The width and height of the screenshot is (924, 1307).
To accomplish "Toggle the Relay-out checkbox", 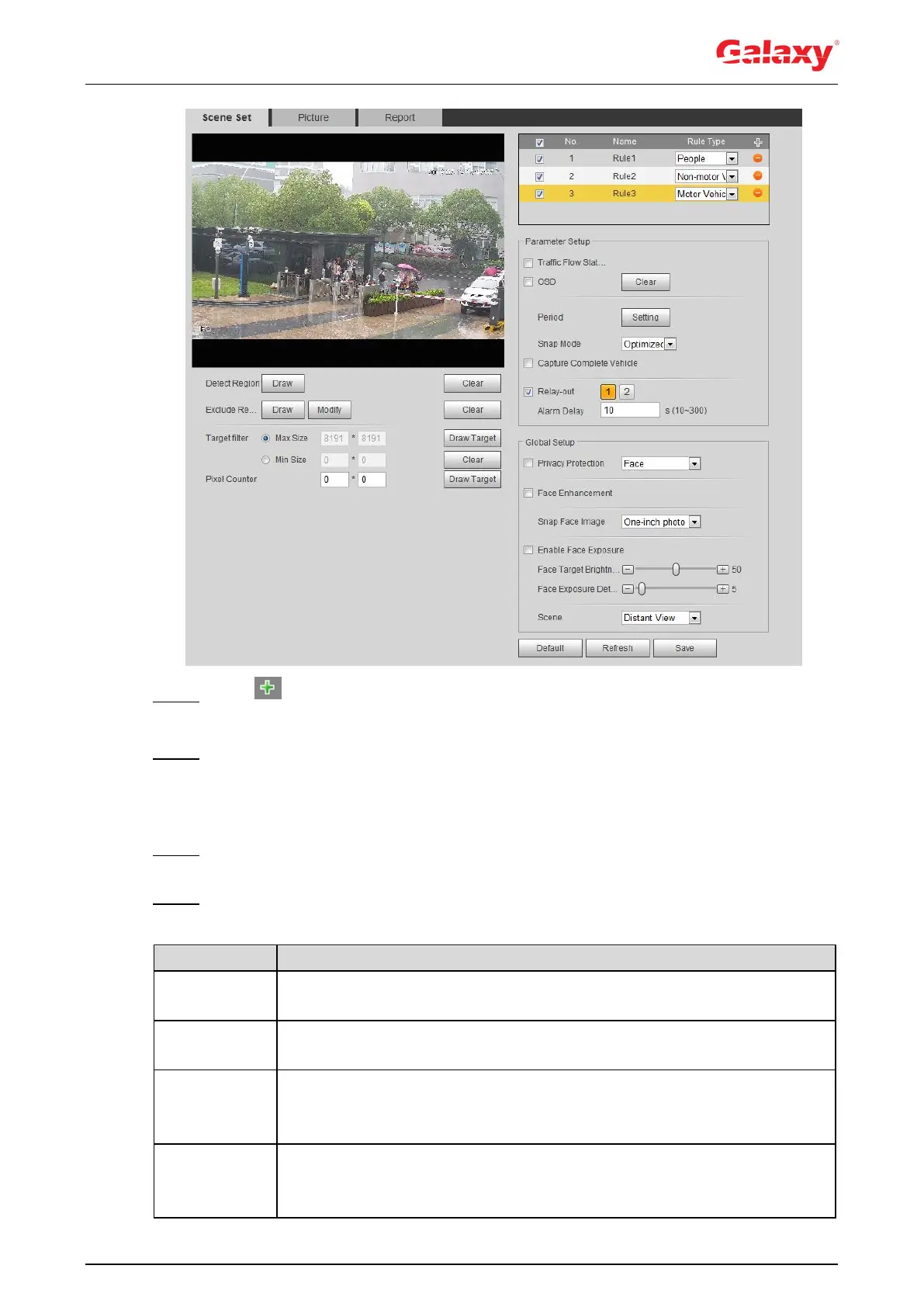I will [x=528, y=392].
